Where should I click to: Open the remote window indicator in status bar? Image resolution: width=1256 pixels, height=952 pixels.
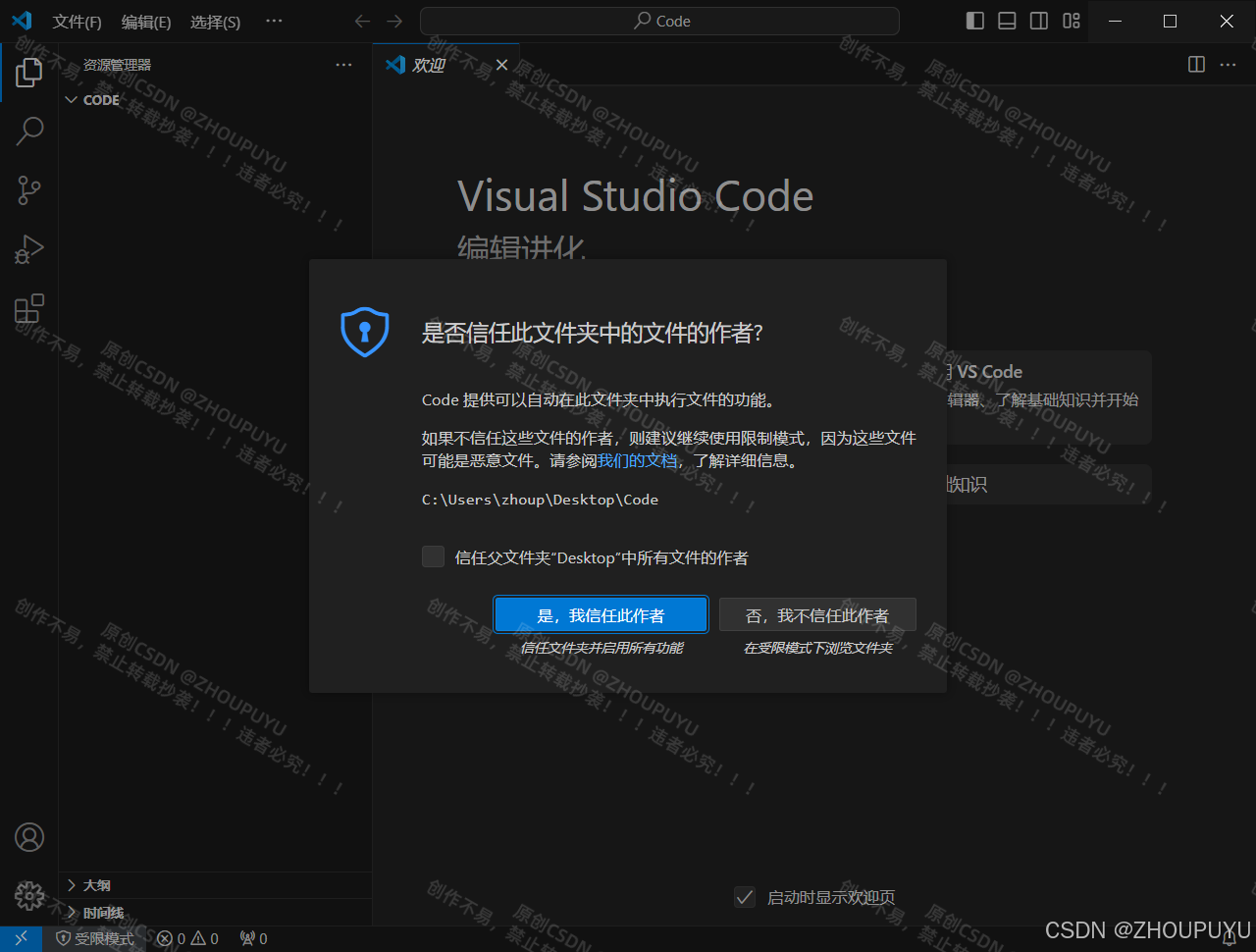point(22,938)
